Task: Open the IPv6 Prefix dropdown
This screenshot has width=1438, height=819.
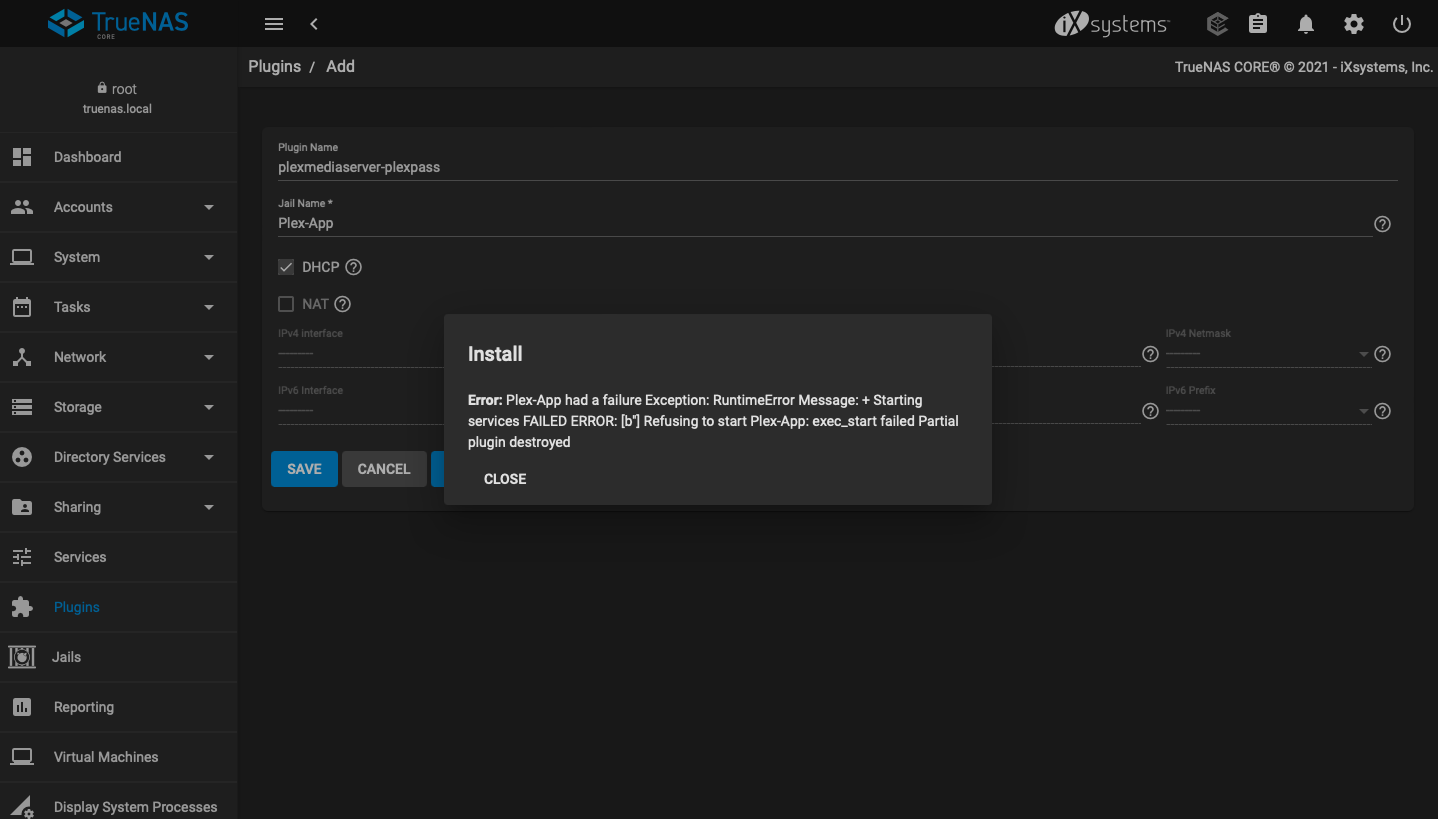Action: [x=1266, y=411]
